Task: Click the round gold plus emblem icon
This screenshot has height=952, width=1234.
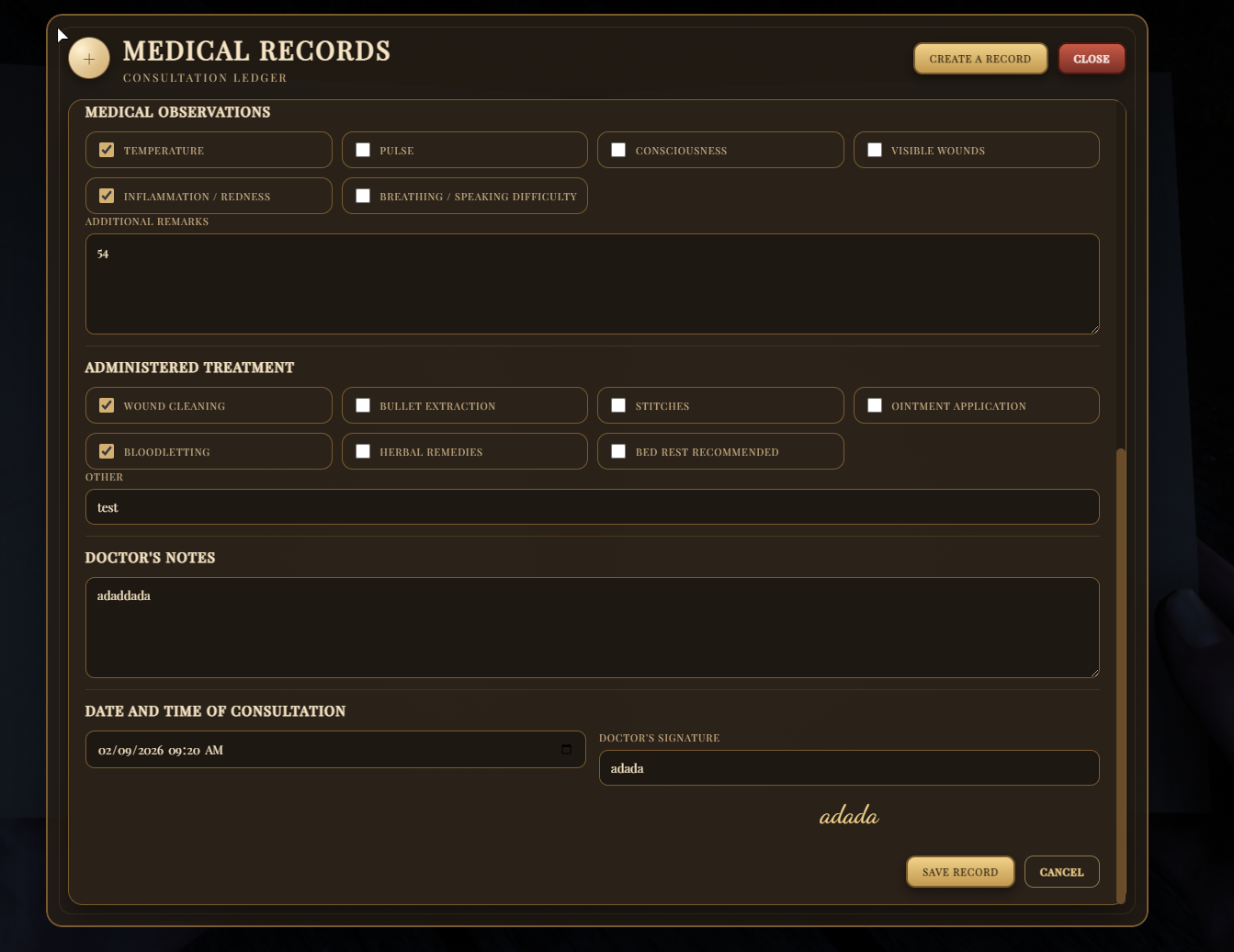Action: point(89,58)
